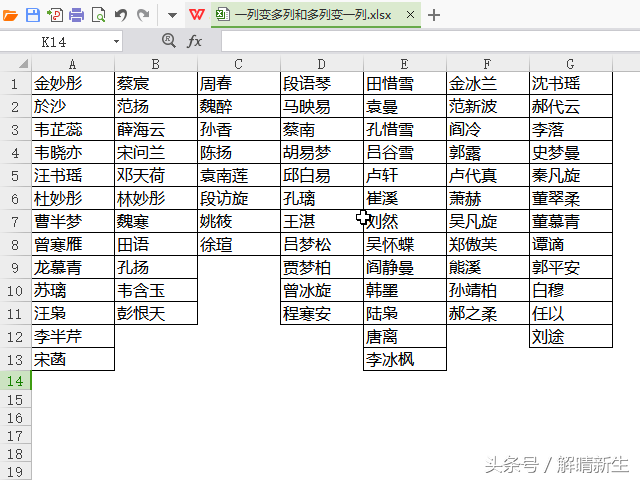Select cell containing 邓天荷
The height and width of the screenshot is (480, 640).
tap(156, 176)
